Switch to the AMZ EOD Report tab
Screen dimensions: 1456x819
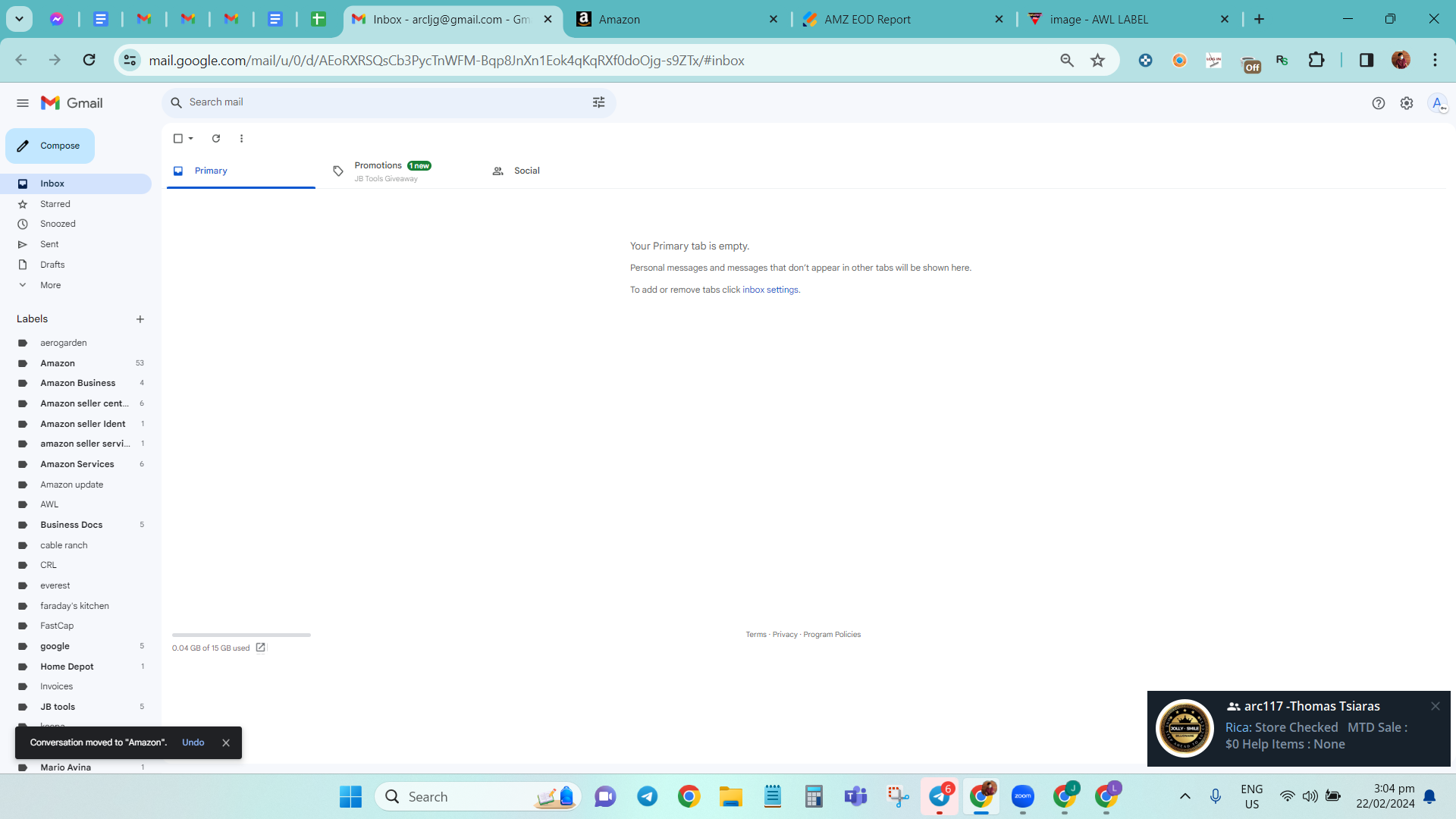[901, 20]
